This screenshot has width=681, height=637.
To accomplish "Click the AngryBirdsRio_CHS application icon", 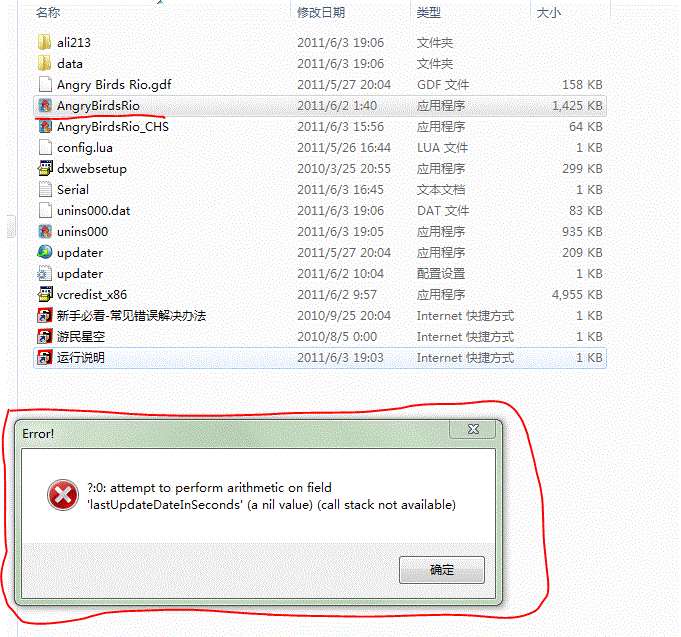I will click(x=45, y=126).
